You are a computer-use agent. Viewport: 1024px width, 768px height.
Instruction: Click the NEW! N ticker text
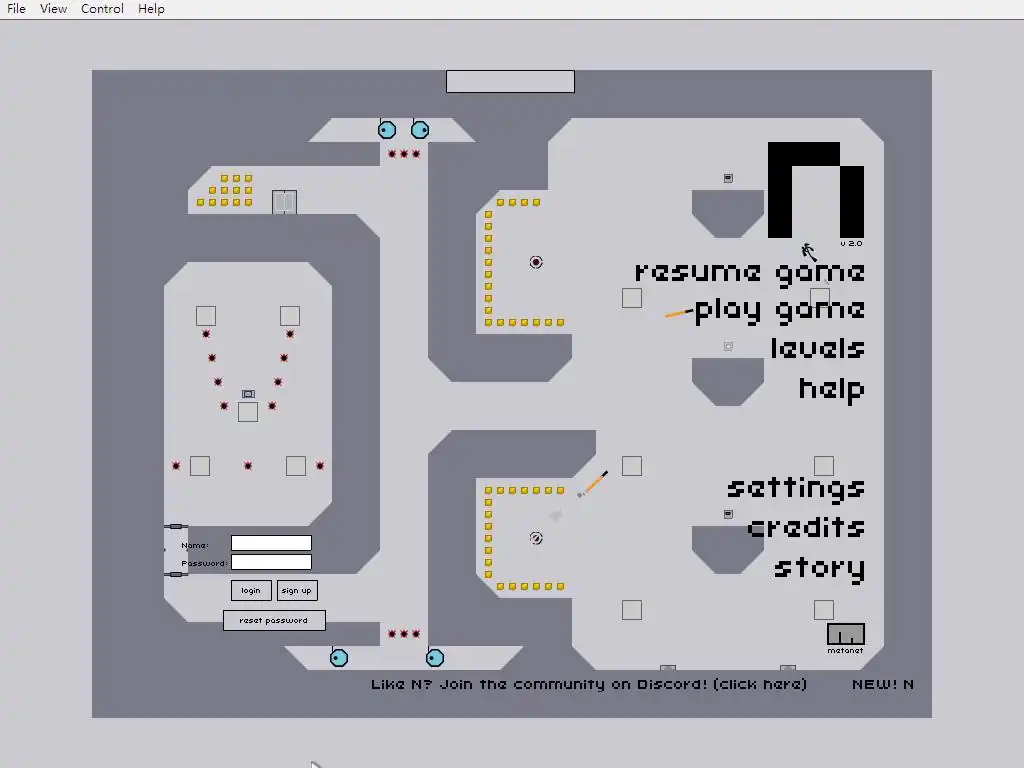883,684
